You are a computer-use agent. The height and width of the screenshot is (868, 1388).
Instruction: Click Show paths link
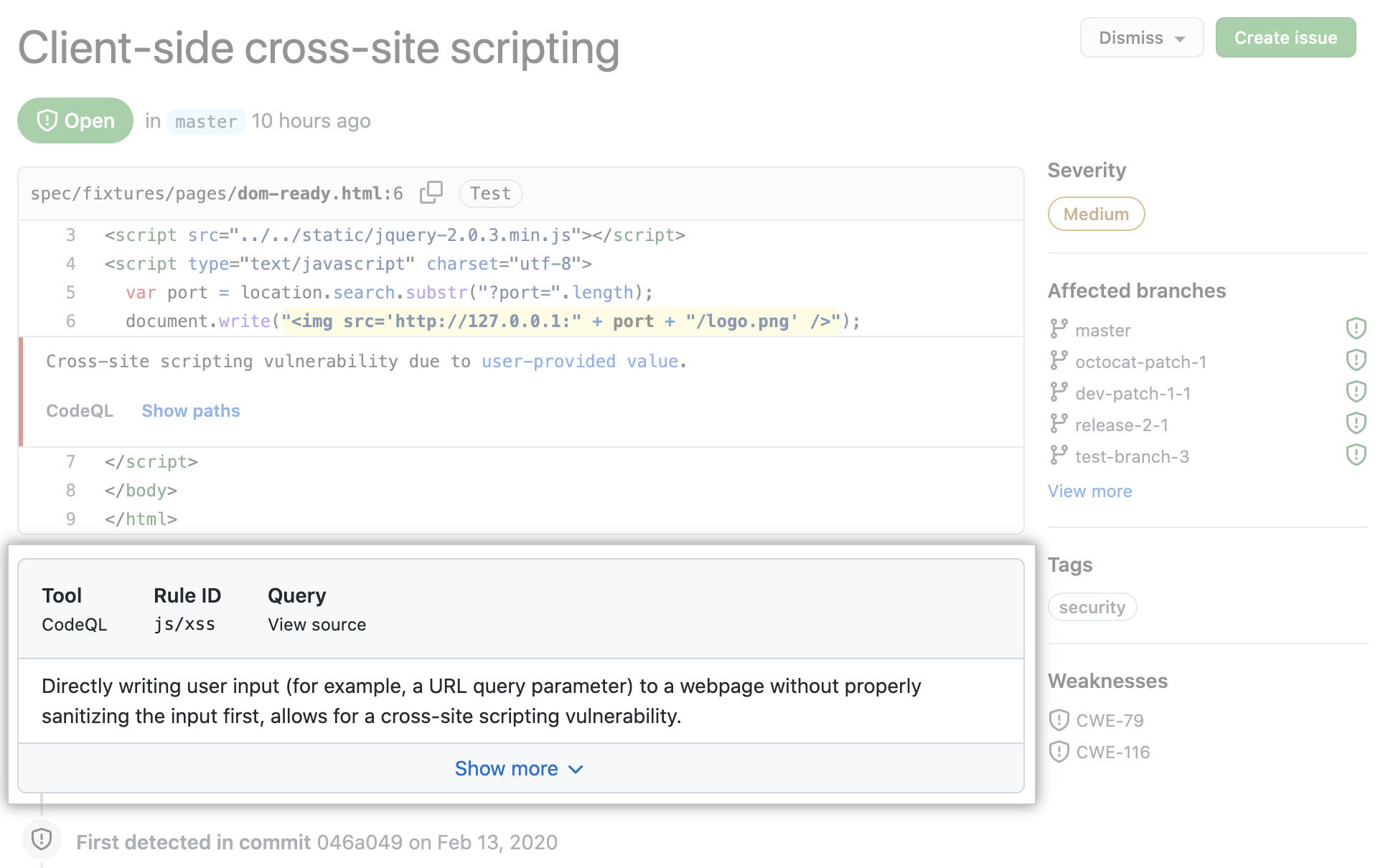point(191,411)
